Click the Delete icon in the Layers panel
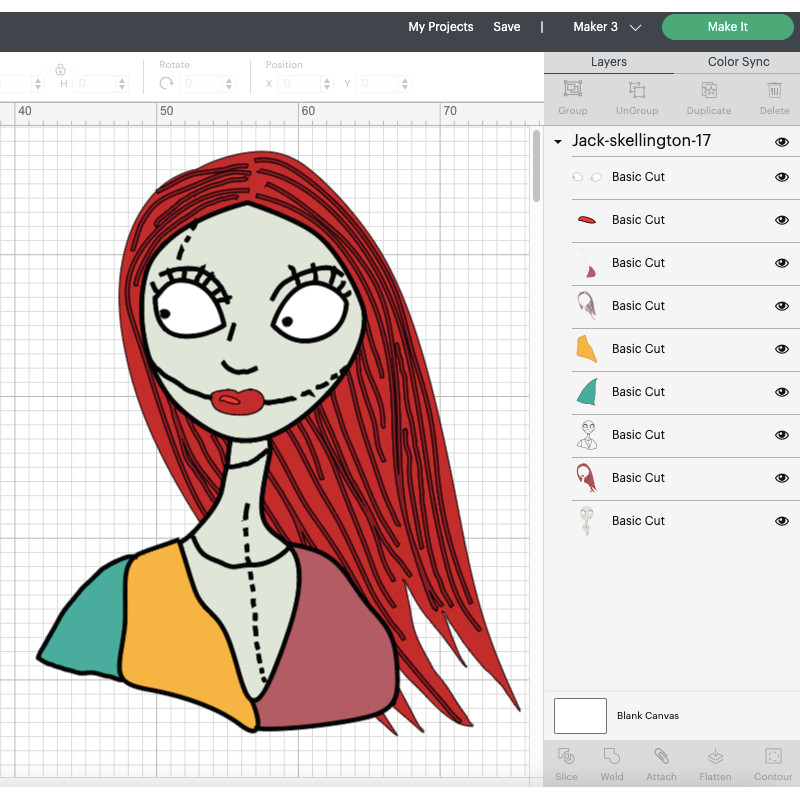Viewport: 800px width, 800px height. pyautogui.click(x=774, y=98)
